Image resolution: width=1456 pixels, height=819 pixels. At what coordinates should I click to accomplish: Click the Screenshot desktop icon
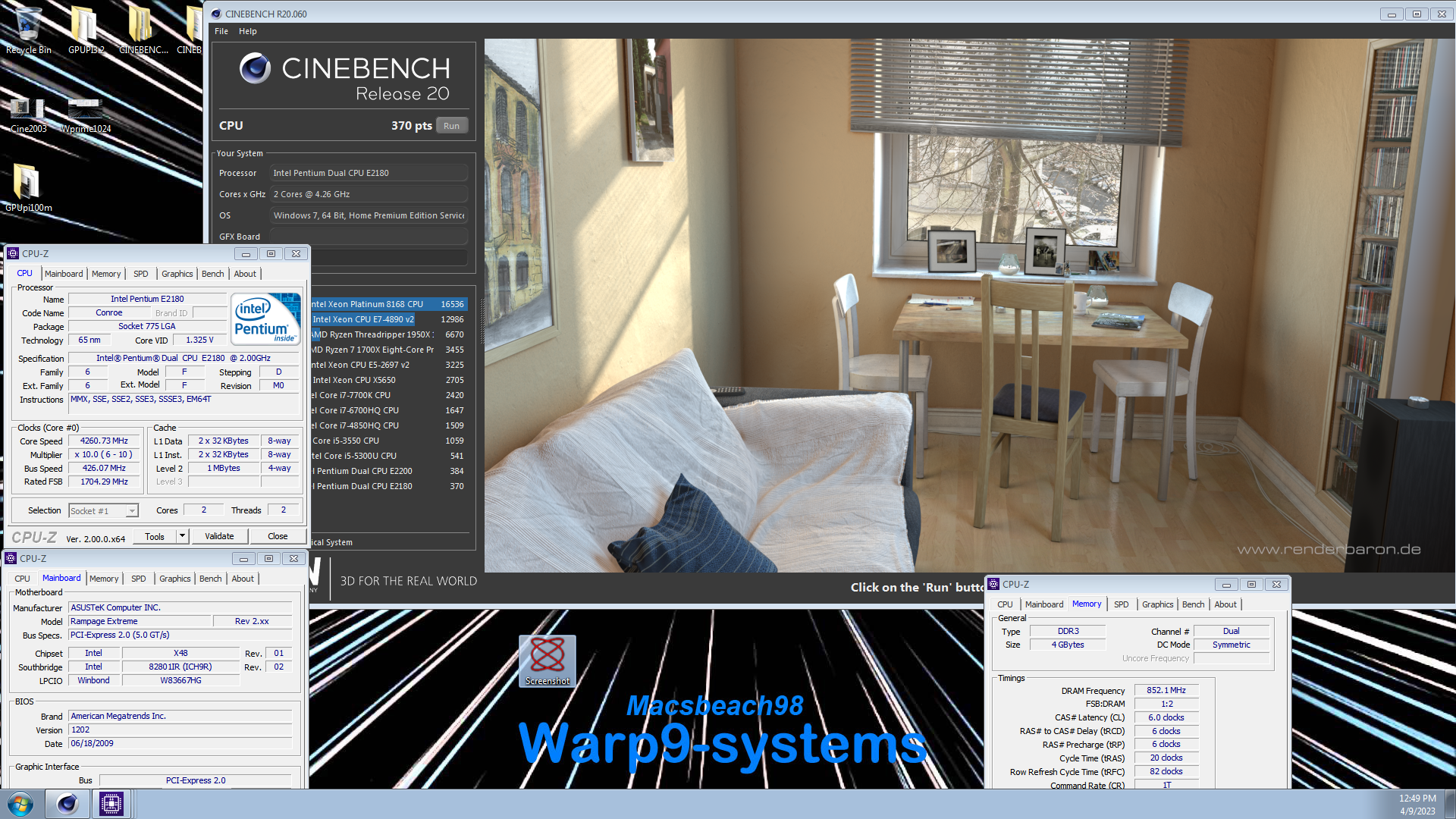(548, 661)
